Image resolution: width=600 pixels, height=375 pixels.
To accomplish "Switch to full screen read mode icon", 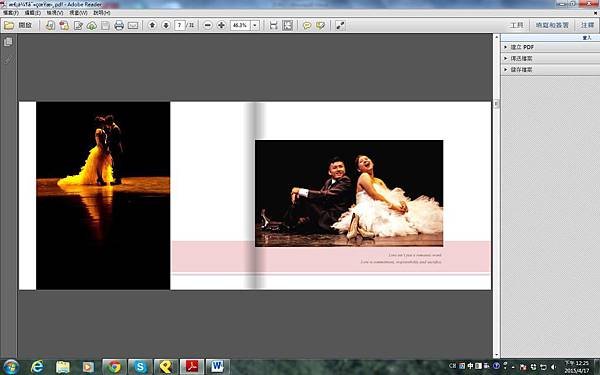I will [340, 26].
